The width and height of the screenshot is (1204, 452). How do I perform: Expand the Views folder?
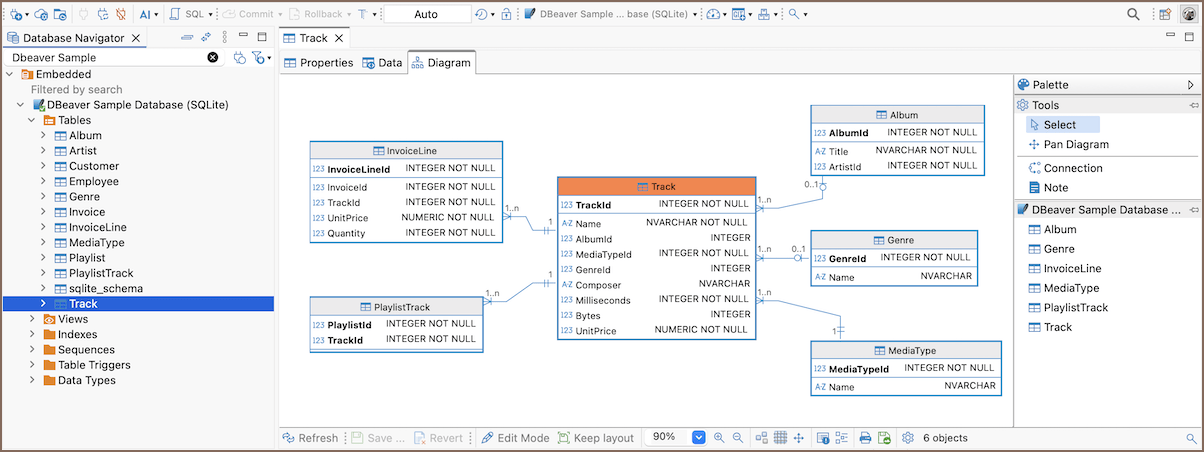tap(30, 319)
